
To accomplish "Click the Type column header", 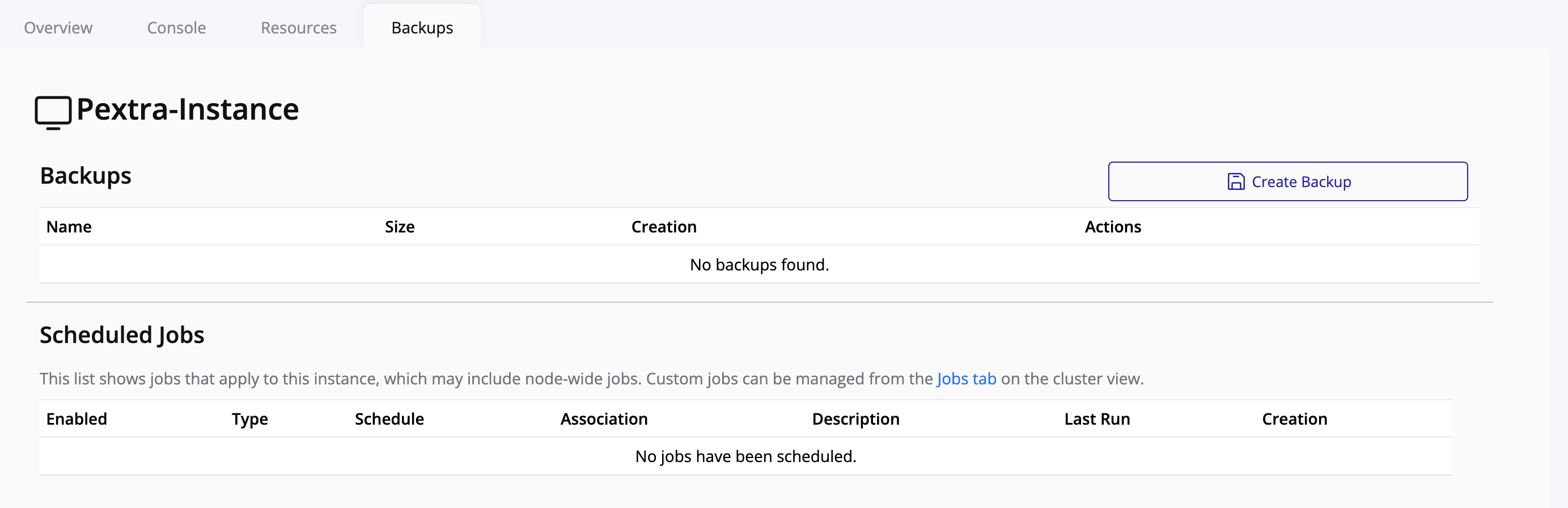I will (x=249, y=419).
